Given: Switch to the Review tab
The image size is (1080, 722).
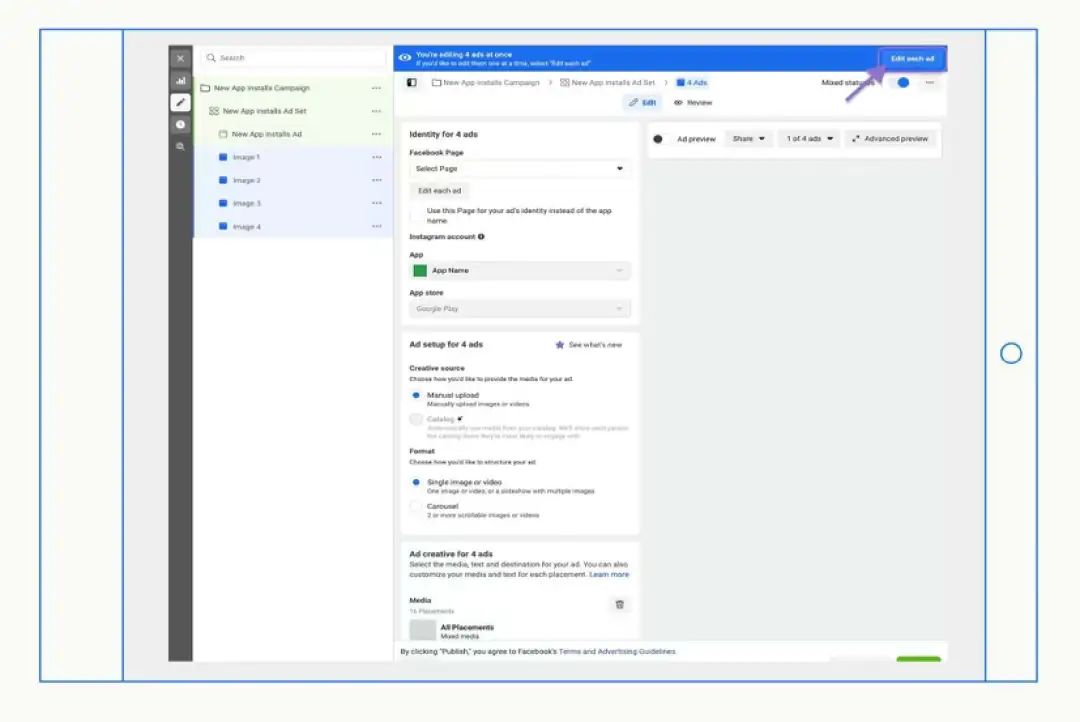Looking at the screenshot, I should [694, 103].
